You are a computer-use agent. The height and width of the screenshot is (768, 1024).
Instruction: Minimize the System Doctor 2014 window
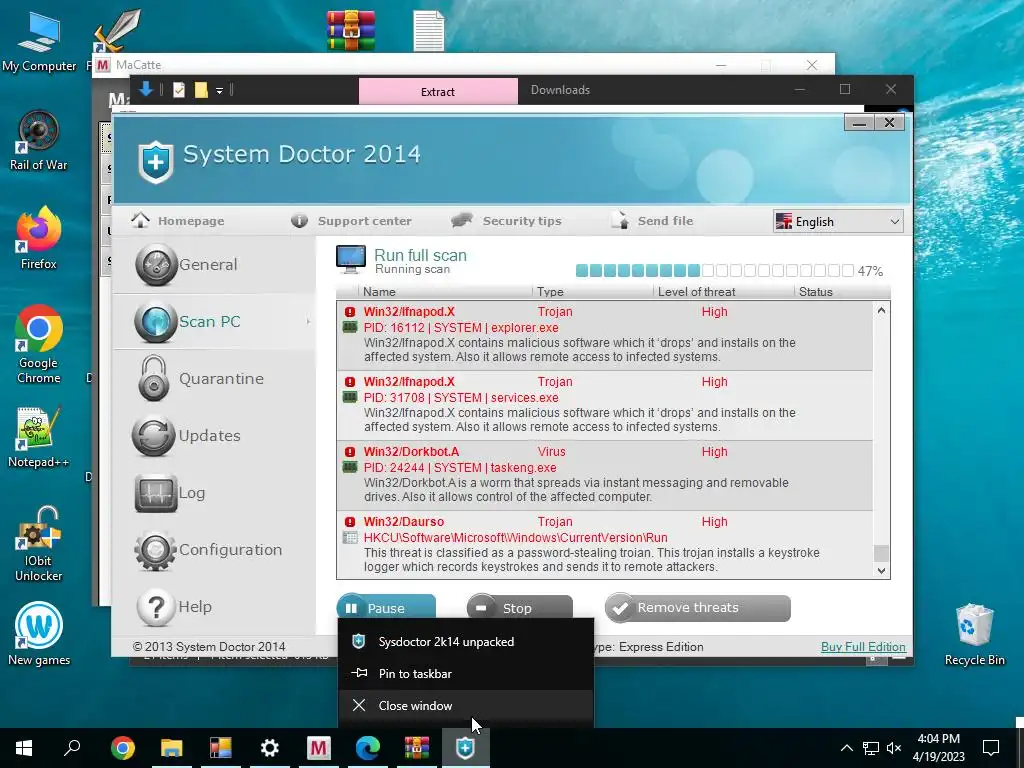(859, 123)
